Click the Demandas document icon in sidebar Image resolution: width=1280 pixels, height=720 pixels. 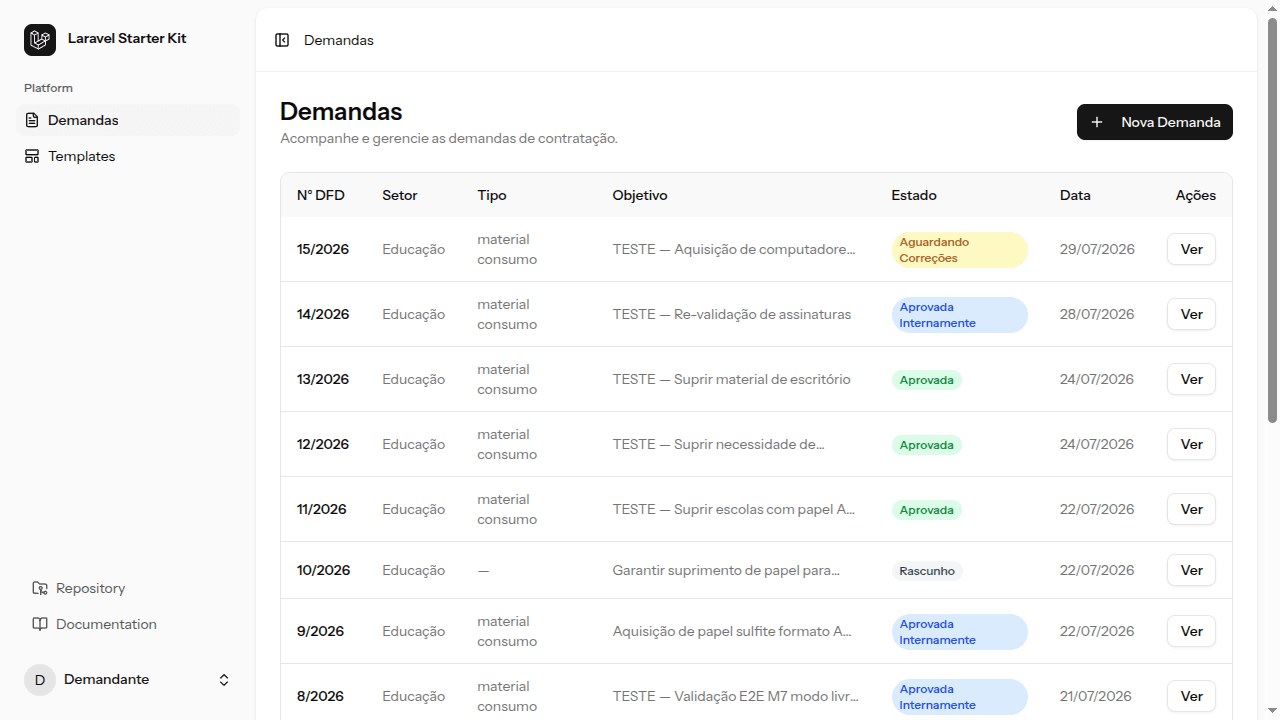(32, 120)
